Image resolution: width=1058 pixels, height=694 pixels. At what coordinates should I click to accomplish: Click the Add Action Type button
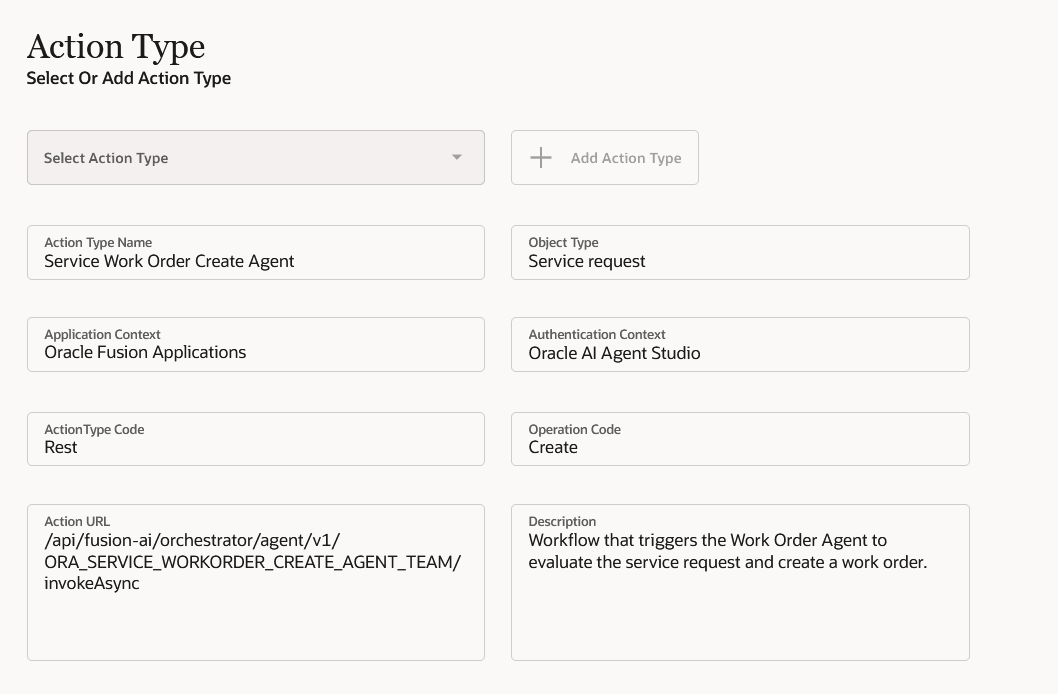coord(604,157)
